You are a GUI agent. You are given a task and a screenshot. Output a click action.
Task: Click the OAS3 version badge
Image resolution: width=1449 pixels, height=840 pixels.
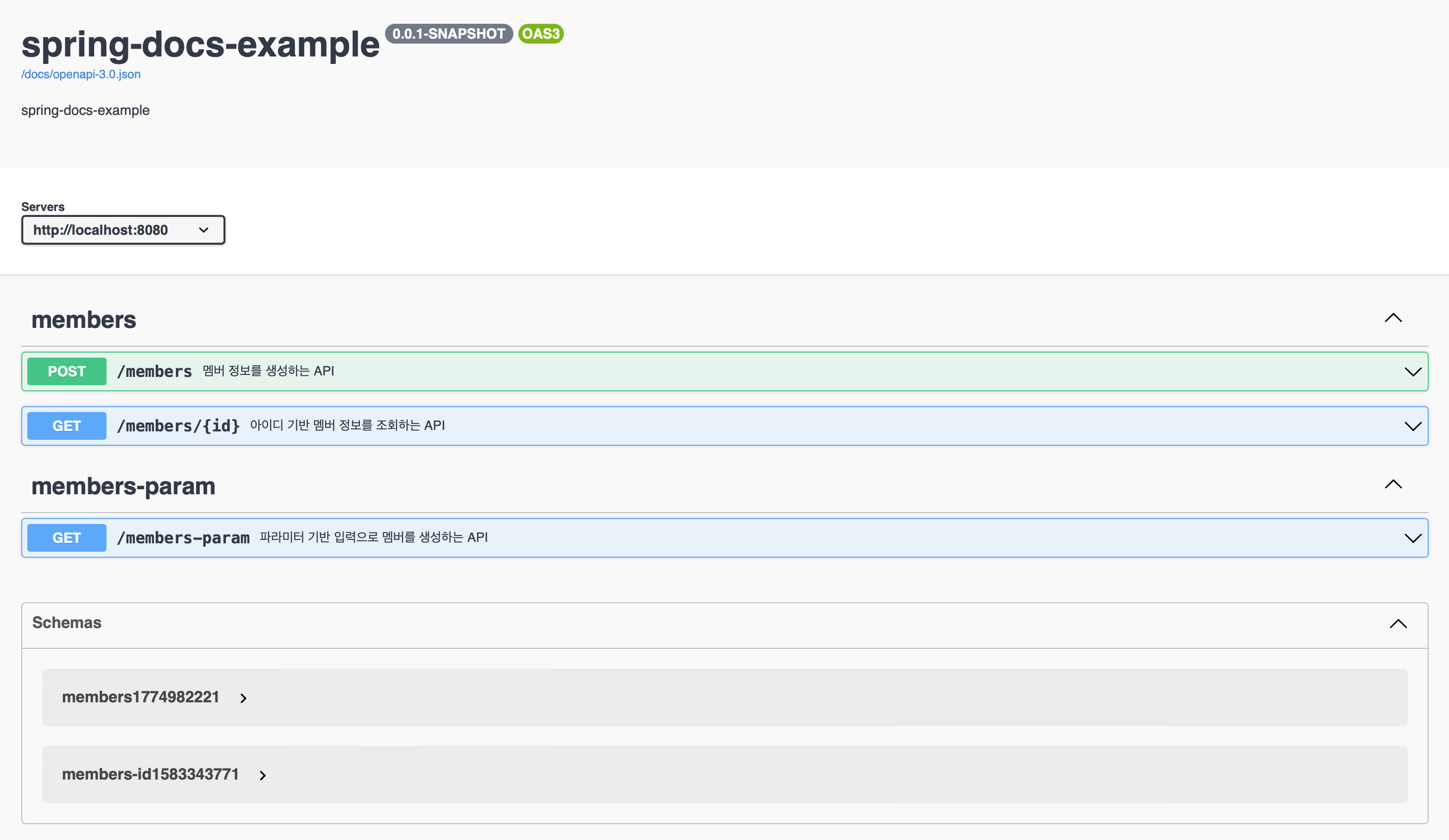pyautogui.click(x=541, y=34)
